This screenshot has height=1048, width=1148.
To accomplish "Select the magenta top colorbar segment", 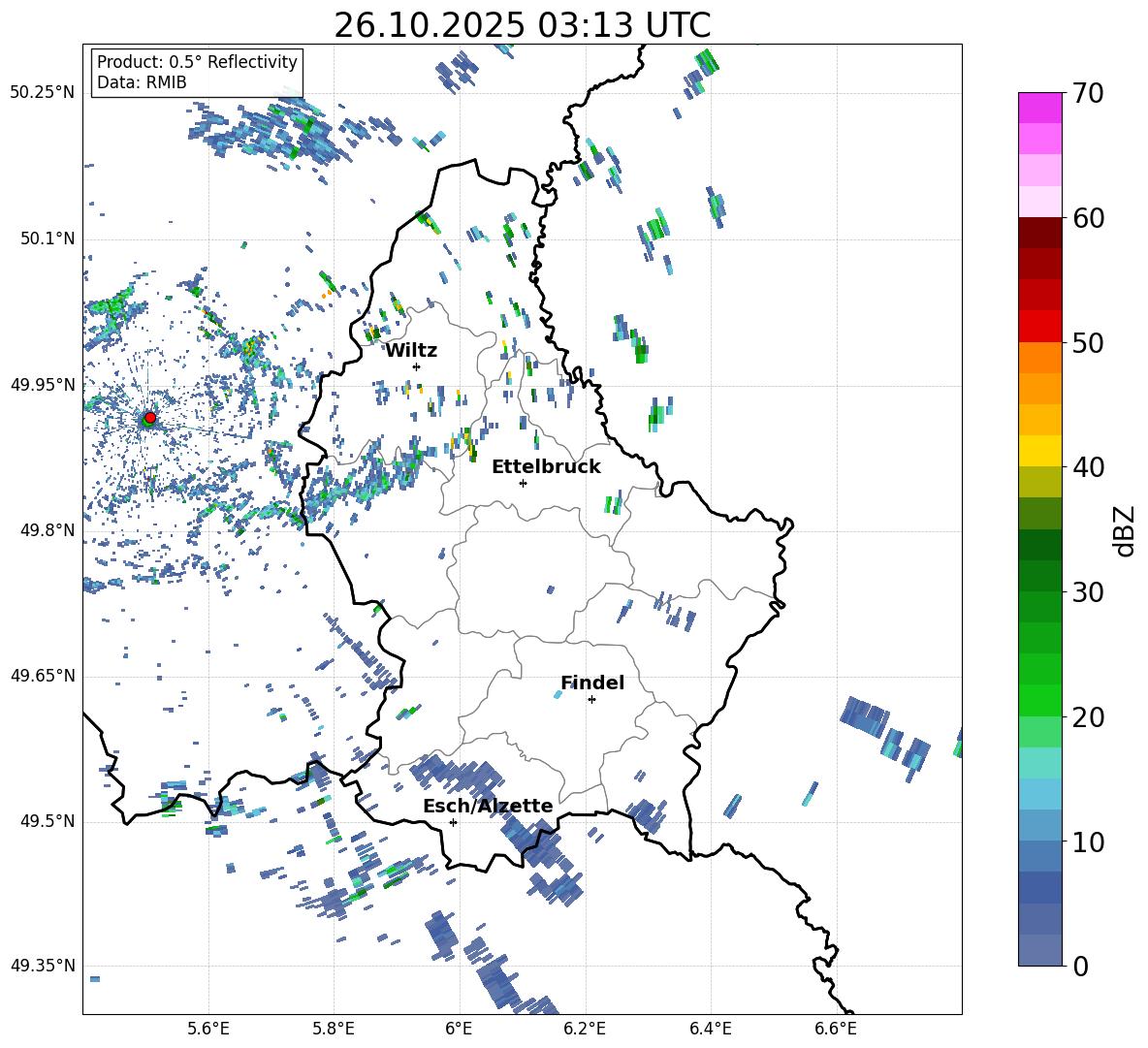I will [x=1039, y=109].
